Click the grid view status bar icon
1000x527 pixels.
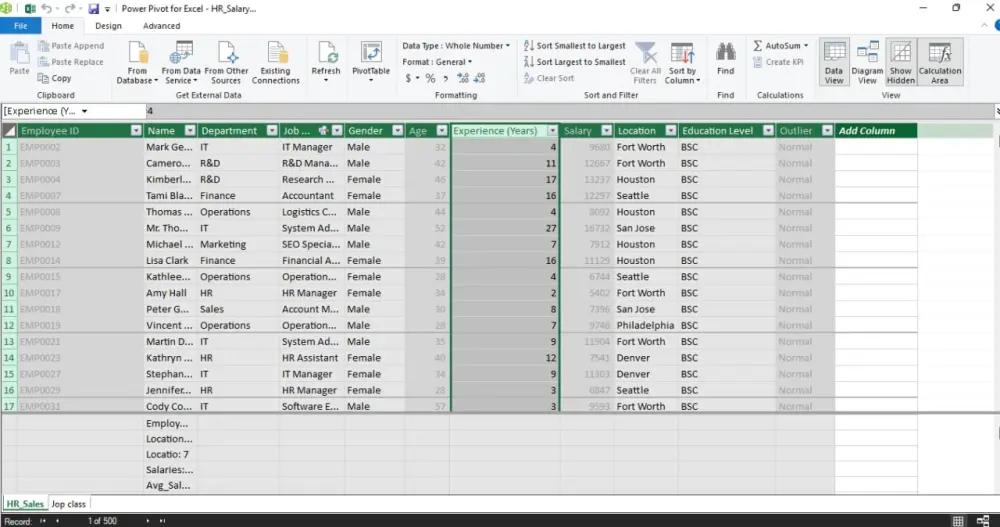[958, 521]
